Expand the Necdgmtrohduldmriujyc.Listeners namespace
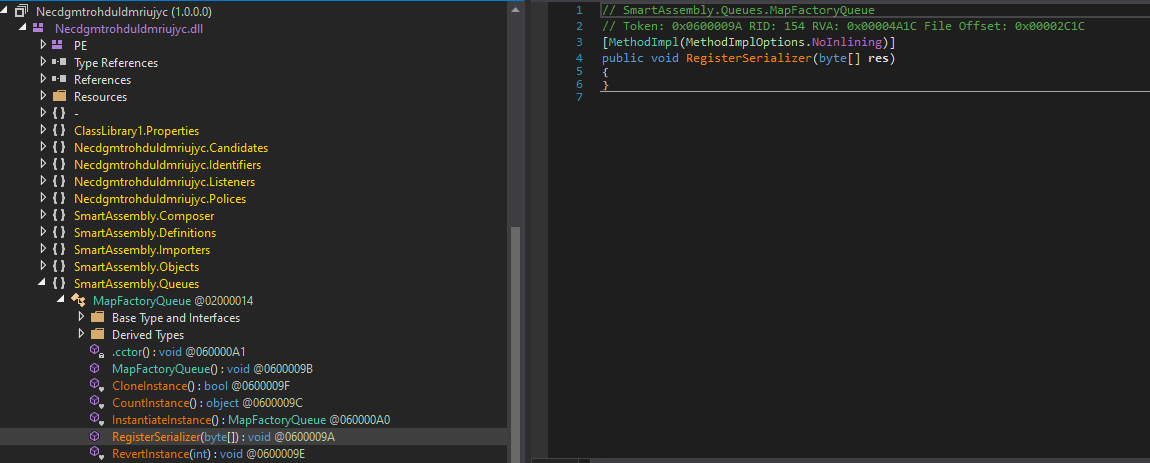Viewport: 1150px width, 463px height. 43,181
